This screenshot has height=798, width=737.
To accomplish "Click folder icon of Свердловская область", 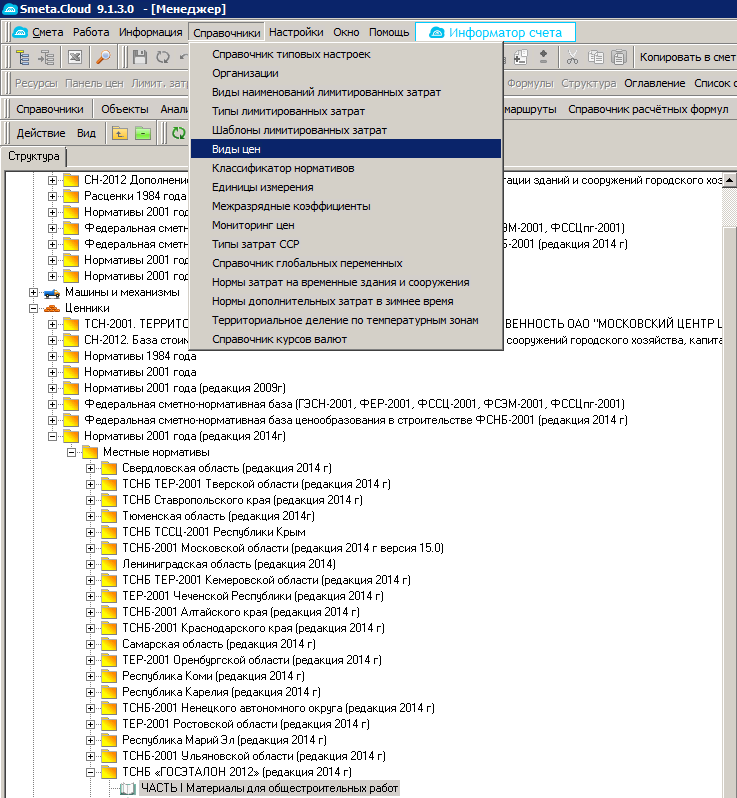I will 109,468.
